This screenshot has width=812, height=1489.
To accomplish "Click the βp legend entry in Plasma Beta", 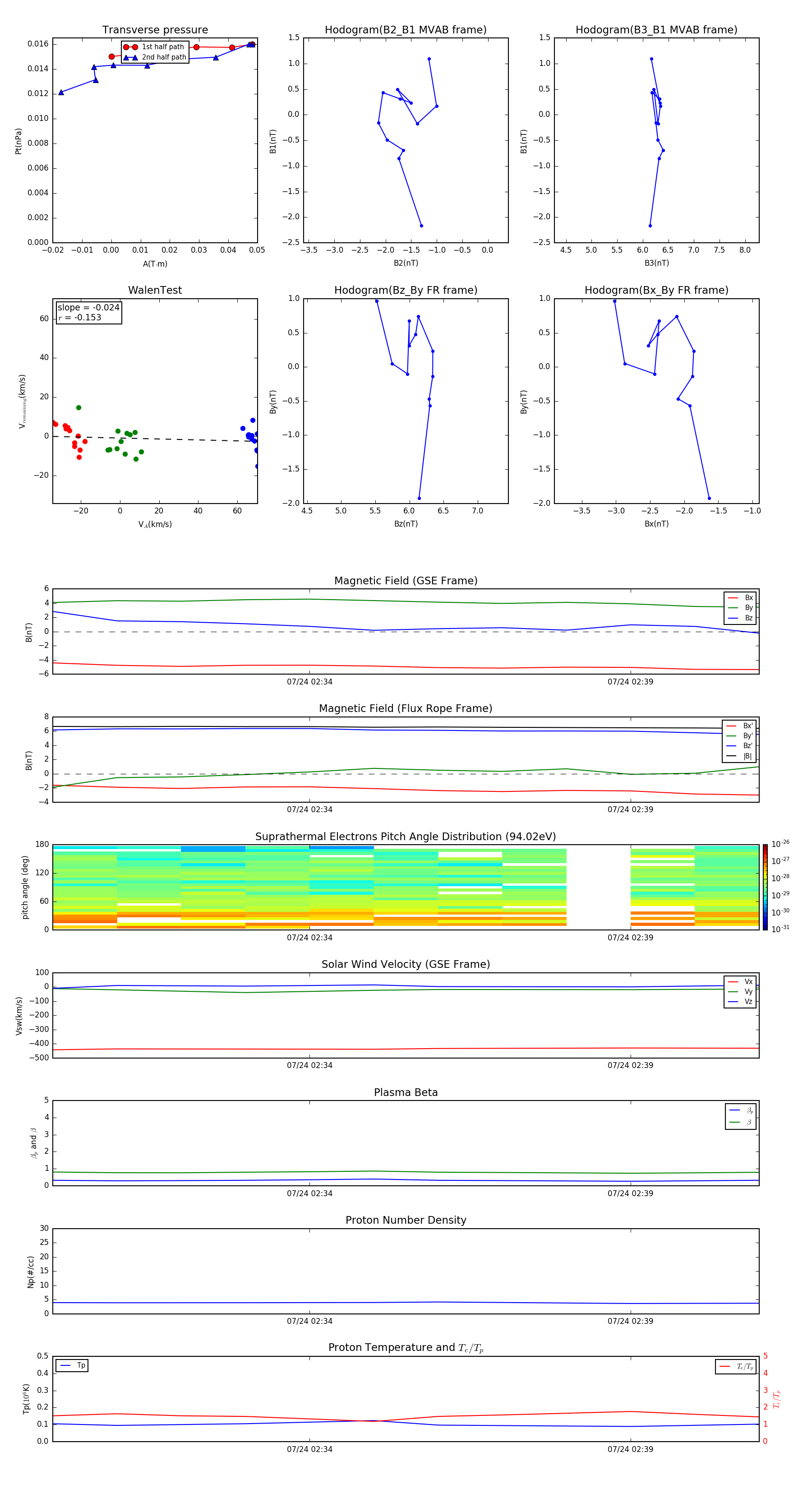I will [741, 1110].
